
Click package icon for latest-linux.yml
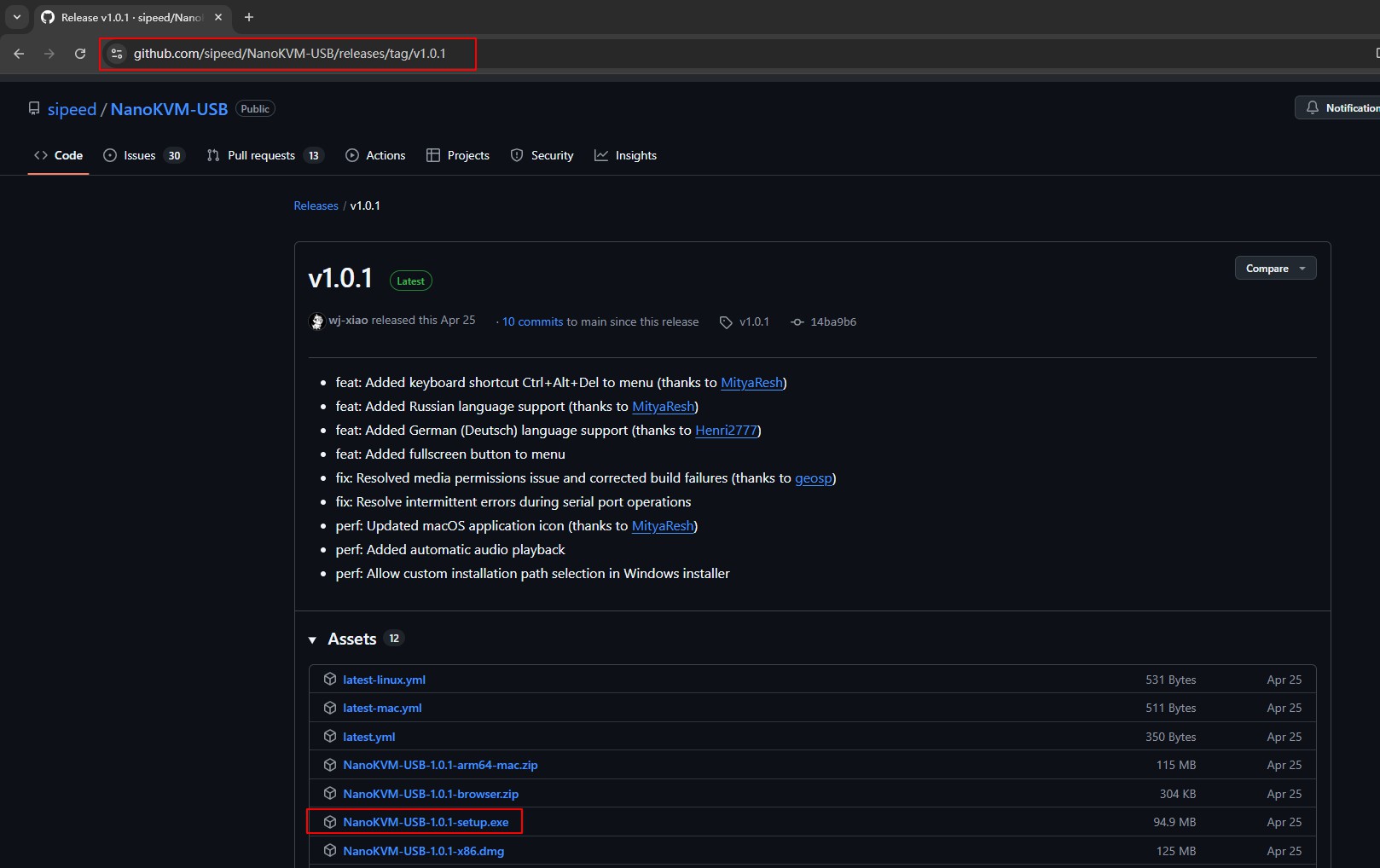pos(330,680)
